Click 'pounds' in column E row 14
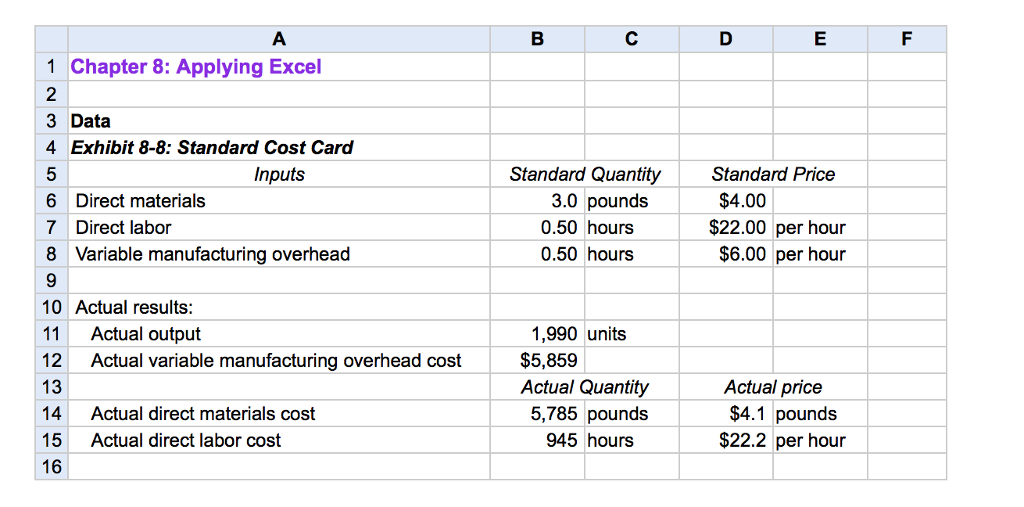The height and width of the screenshot is (507, 1024). tap(820, 414)
